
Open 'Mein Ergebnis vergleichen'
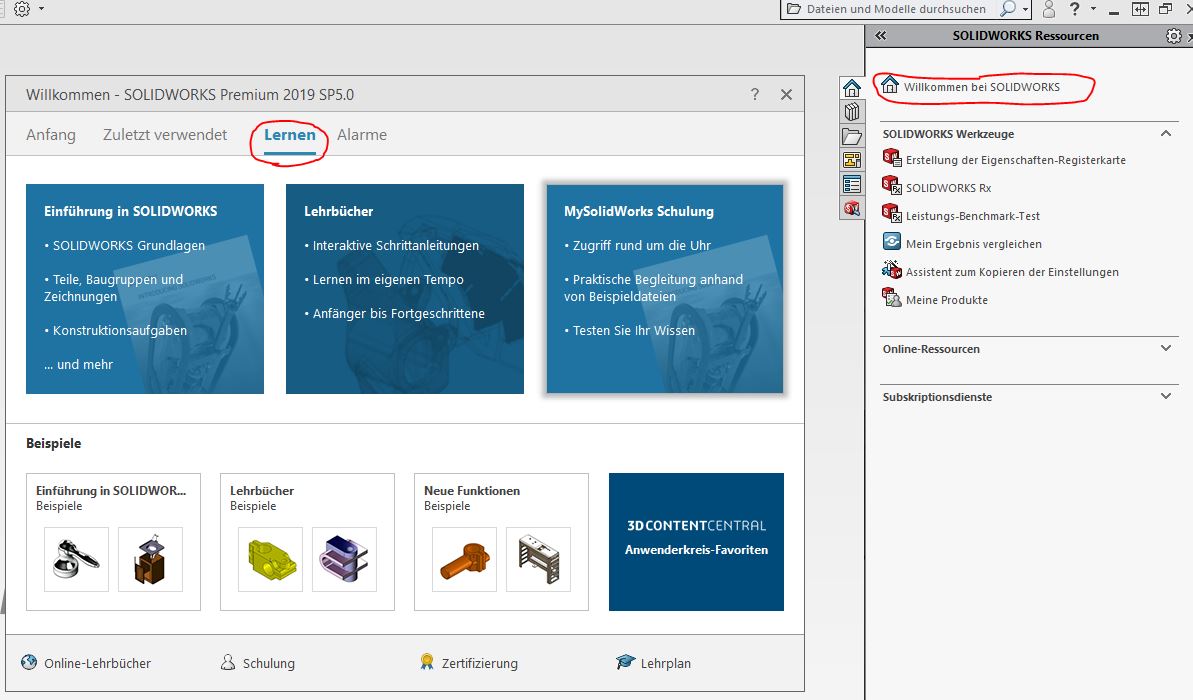coord(973,244)
